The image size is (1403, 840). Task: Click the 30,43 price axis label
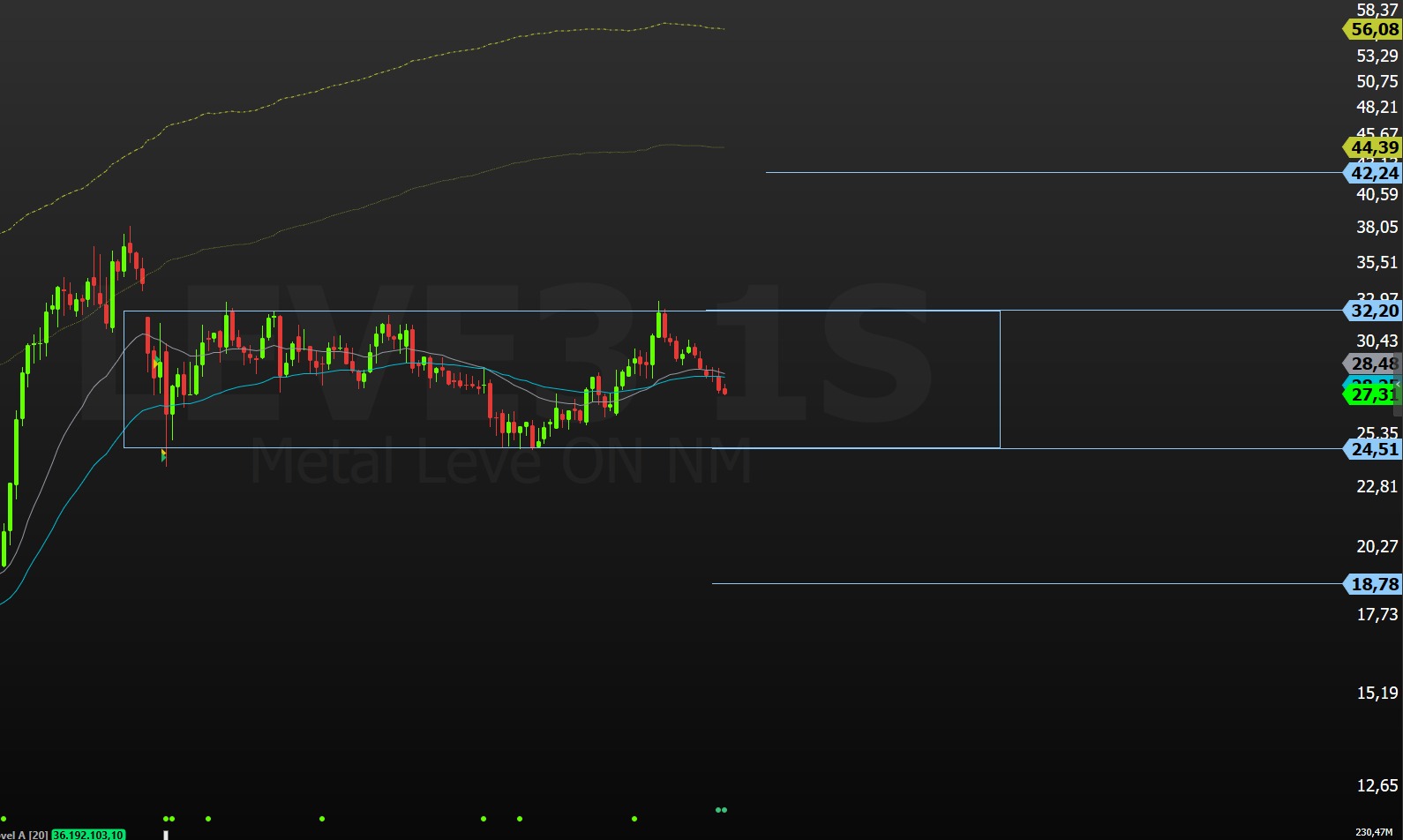pos(1377,341)
